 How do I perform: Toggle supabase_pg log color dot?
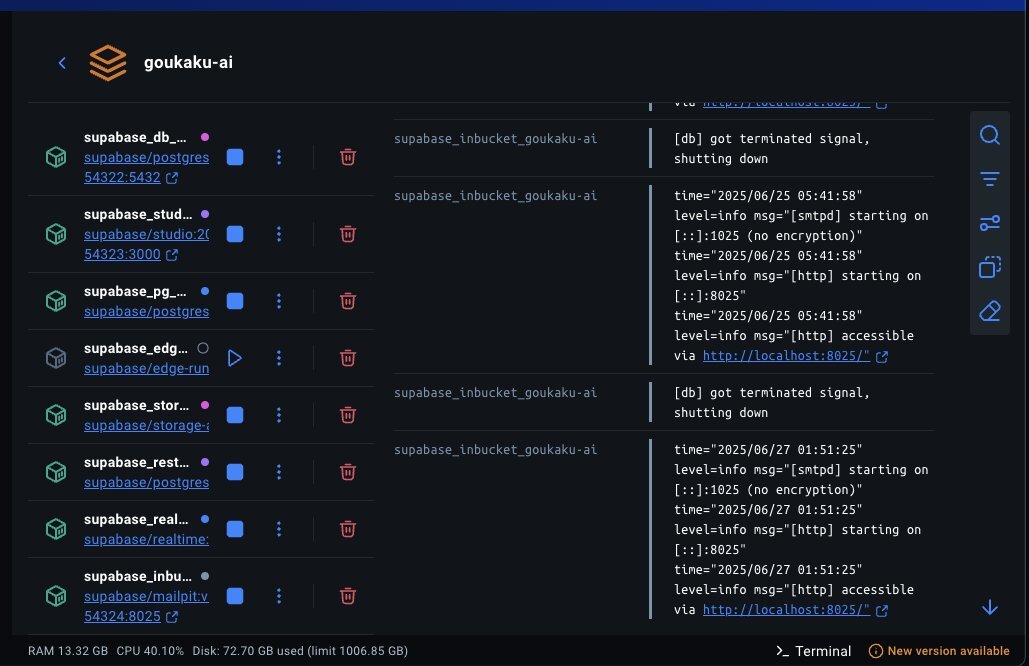pos(205,291)
